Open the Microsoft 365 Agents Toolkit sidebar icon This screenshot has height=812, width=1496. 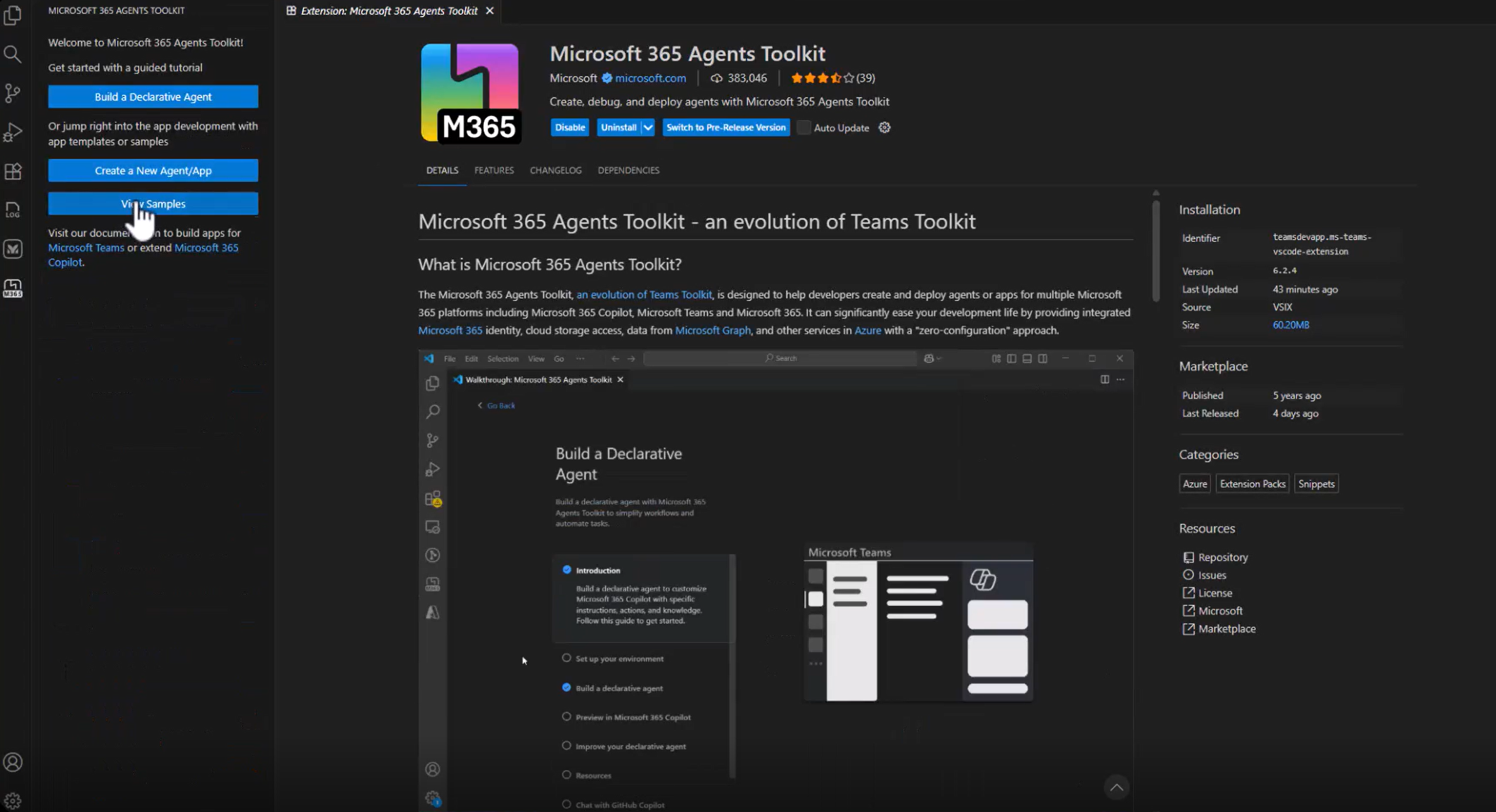click(13, 288)
